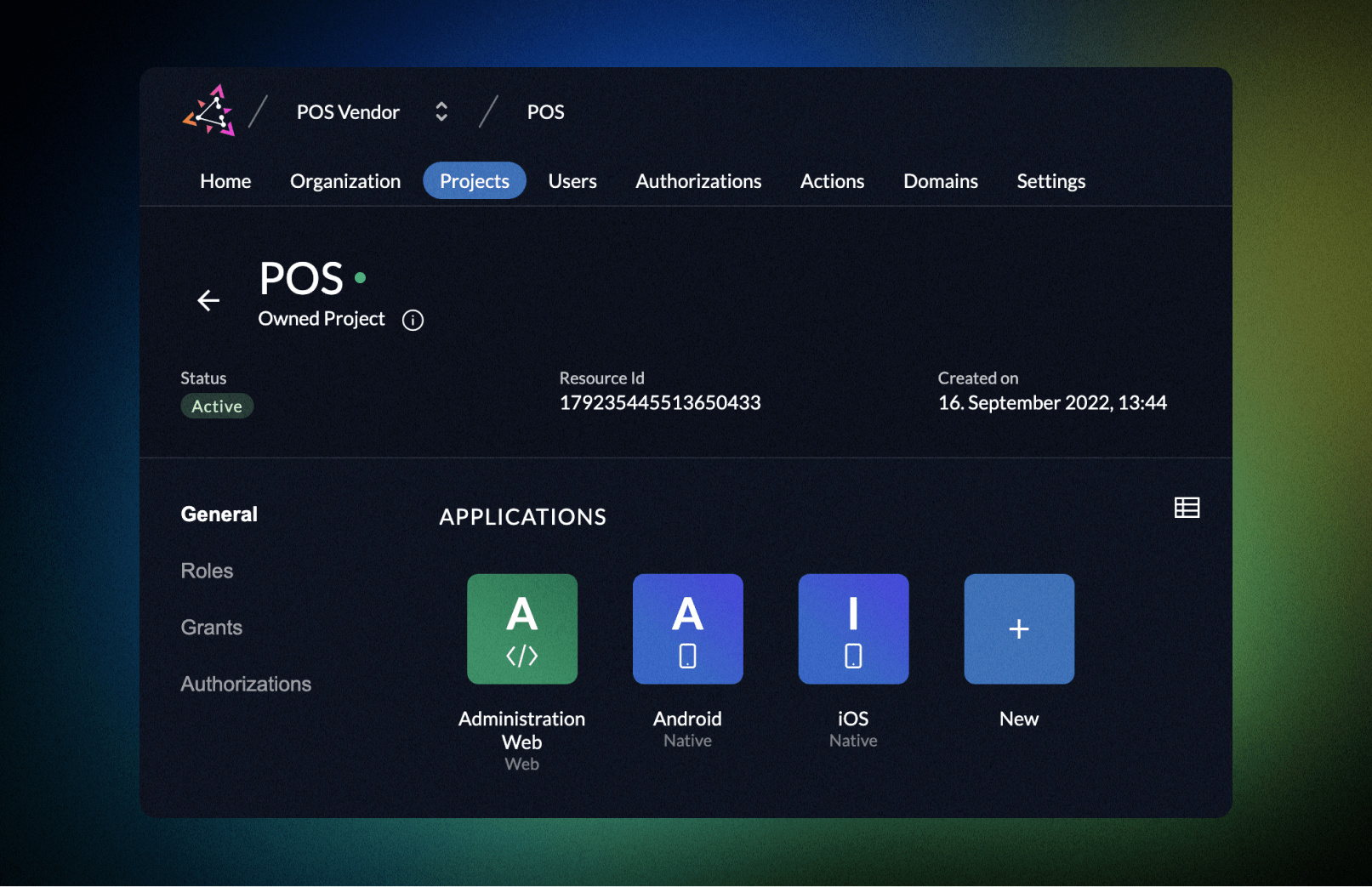Click the Resource Id 179235445513650433
This screenshot has width=1372, height=887.
point(660,403)
